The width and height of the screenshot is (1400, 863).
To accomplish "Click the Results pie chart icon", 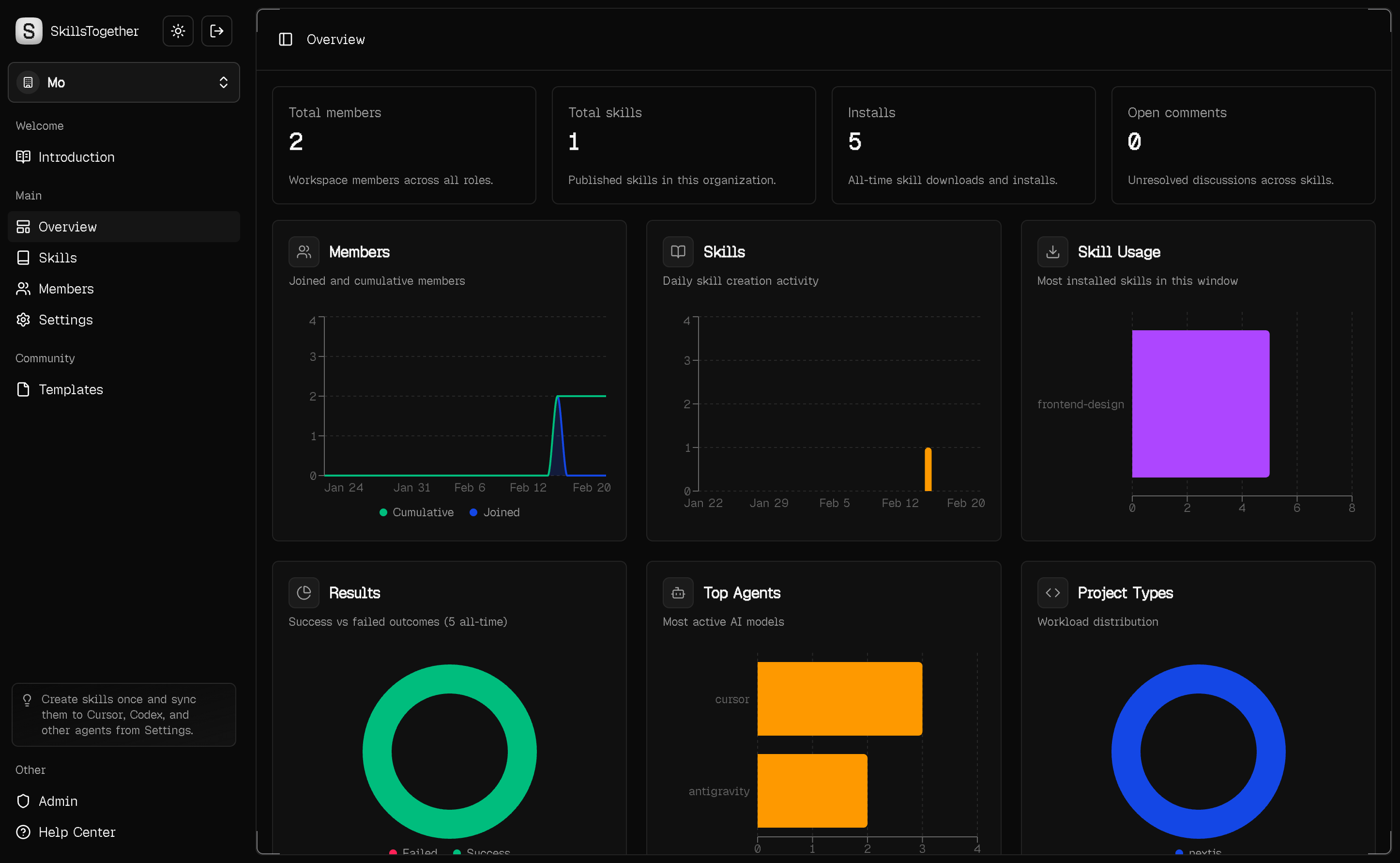I will [x=304, y=592].
